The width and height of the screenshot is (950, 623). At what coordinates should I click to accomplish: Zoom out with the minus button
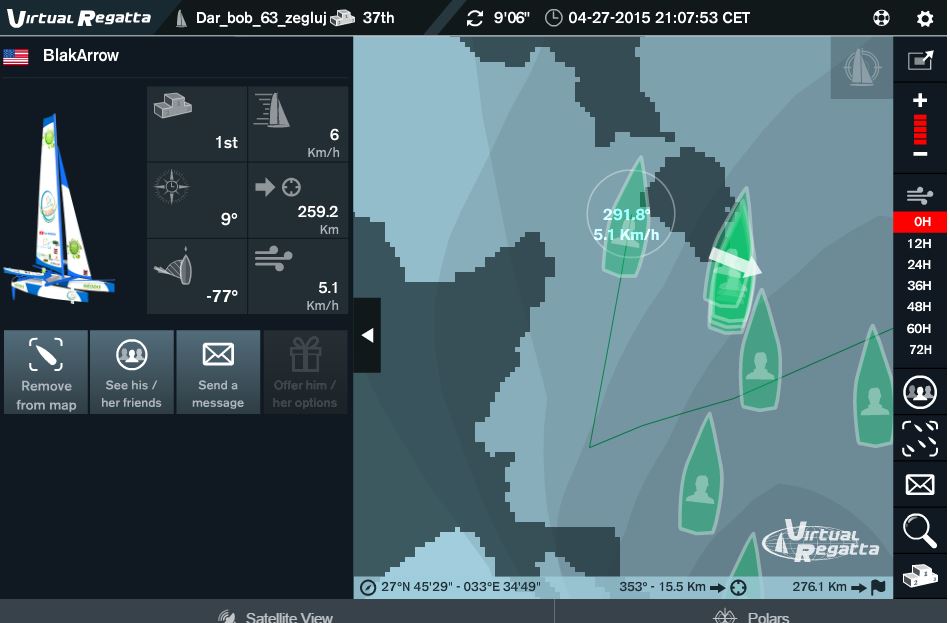click(x=920, y=154)
